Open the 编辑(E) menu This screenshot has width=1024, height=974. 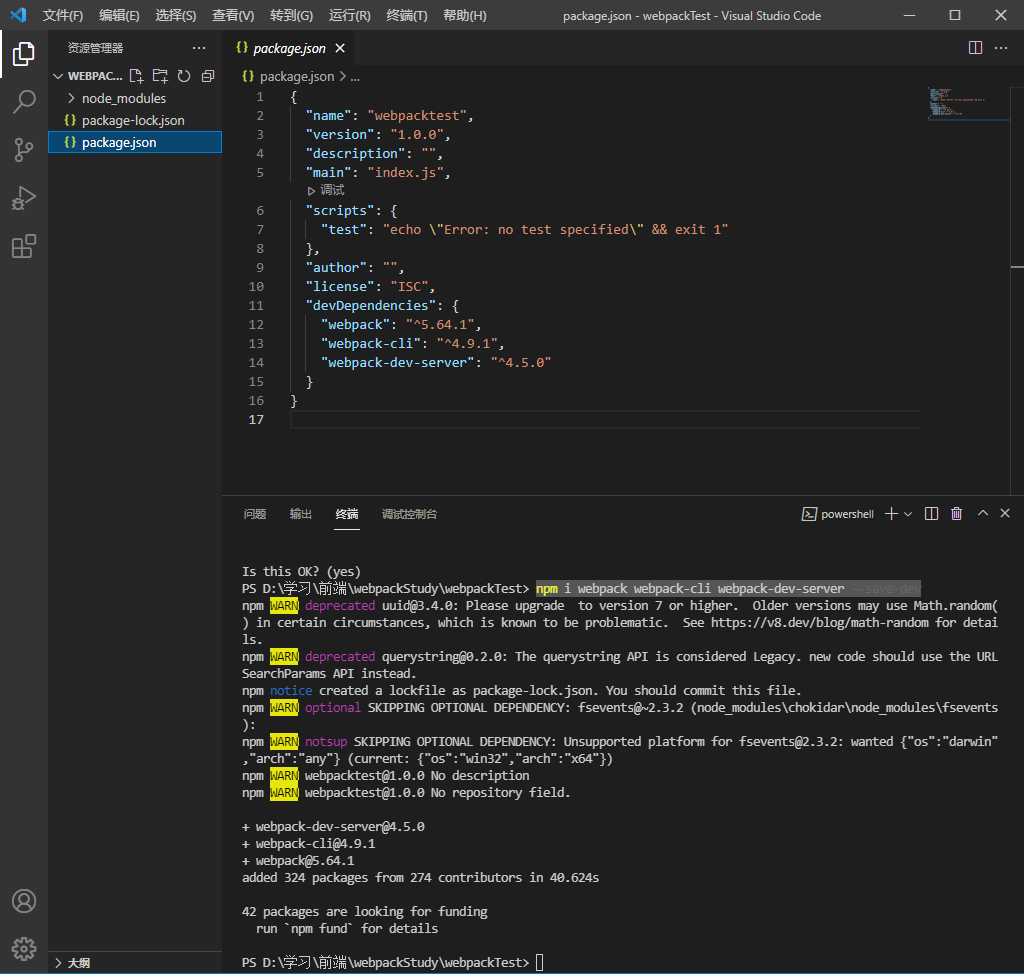point(119,16)
